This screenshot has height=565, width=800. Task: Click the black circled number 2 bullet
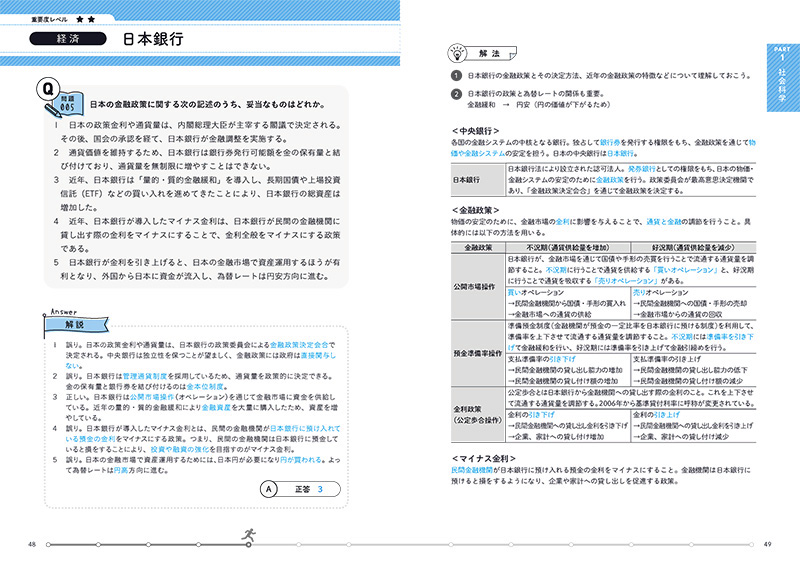[x=456, y=94]
